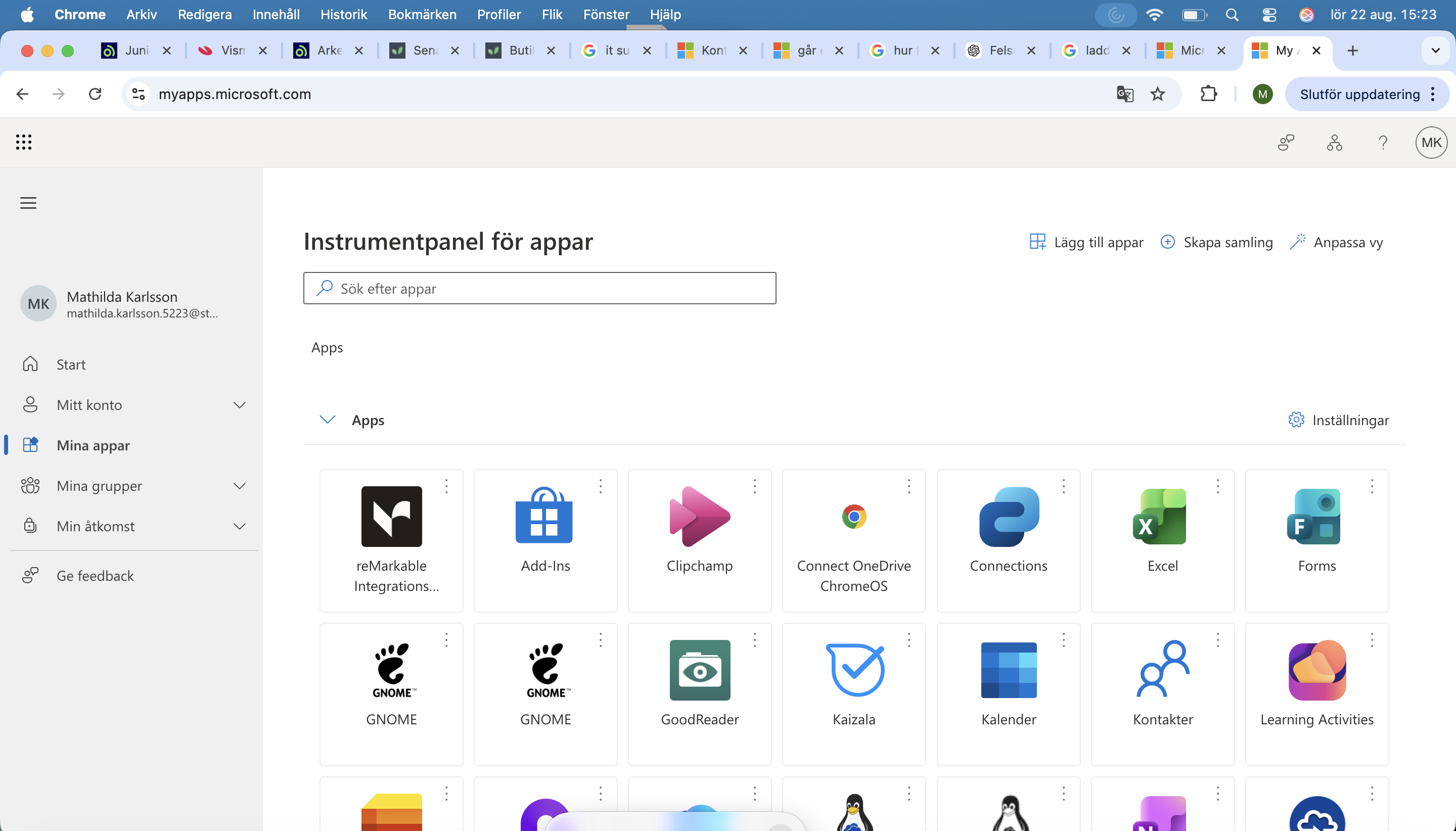The height and width of the screenshot is (831, 1456).
Task: Launch the Kaizala app
Action: pyautogui.click(x=853, y=694)
